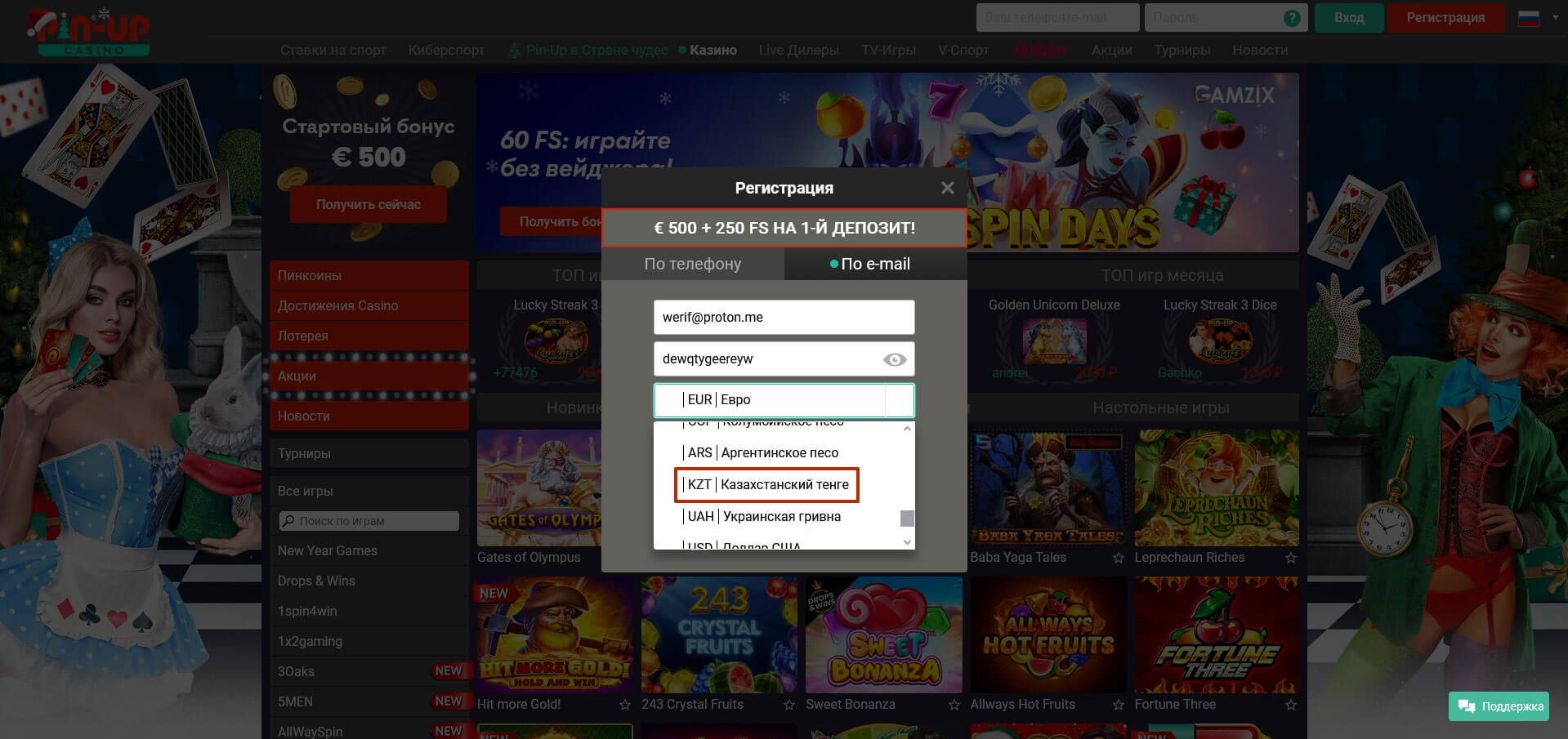Screen dimensions: 1568x739
Task: Open sidebar Турниры item
Action: pos(369,454)
